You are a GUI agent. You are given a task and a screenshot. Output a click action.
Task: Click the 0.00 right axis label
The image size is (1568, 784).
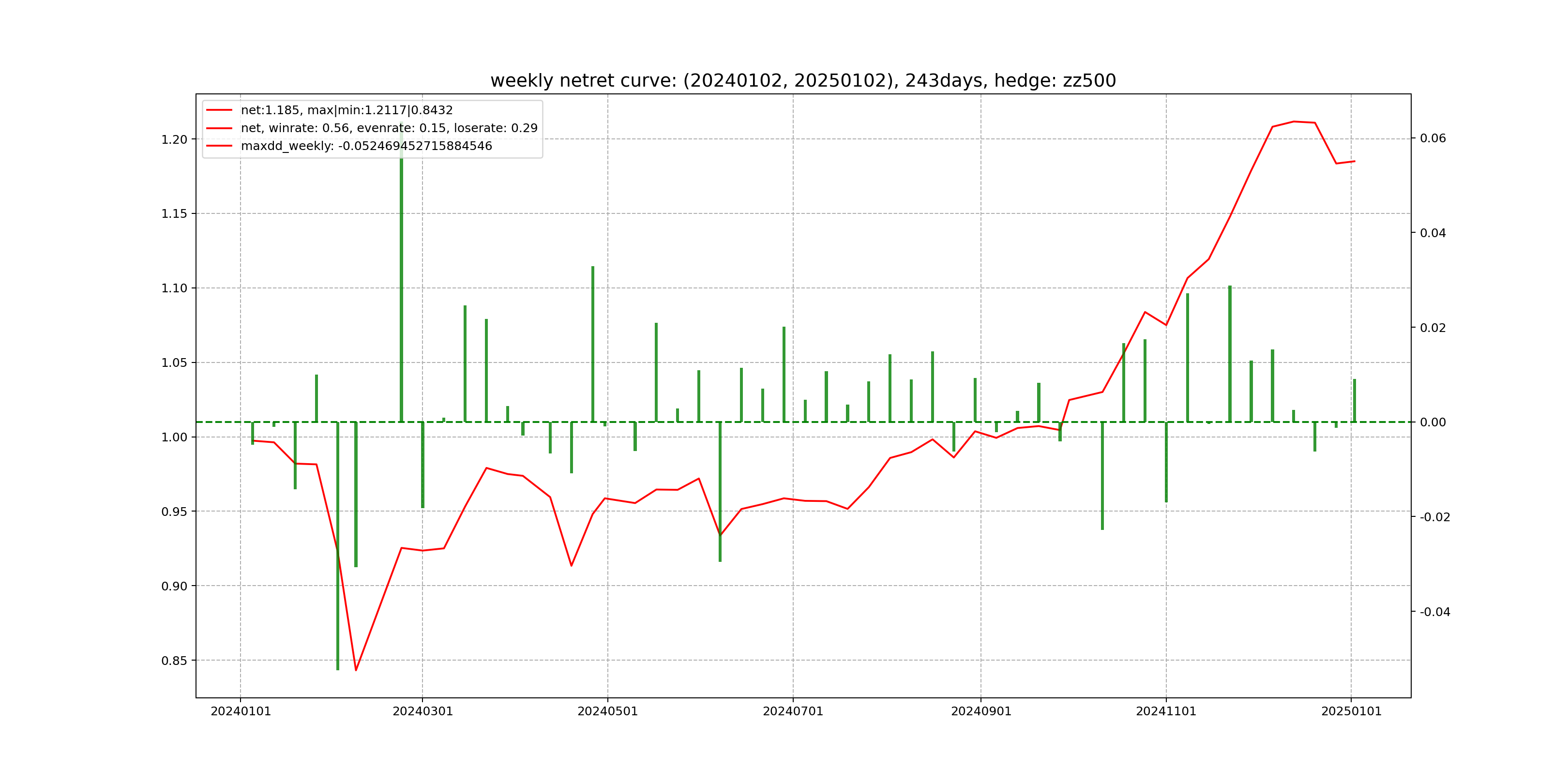click(1433, 422)
